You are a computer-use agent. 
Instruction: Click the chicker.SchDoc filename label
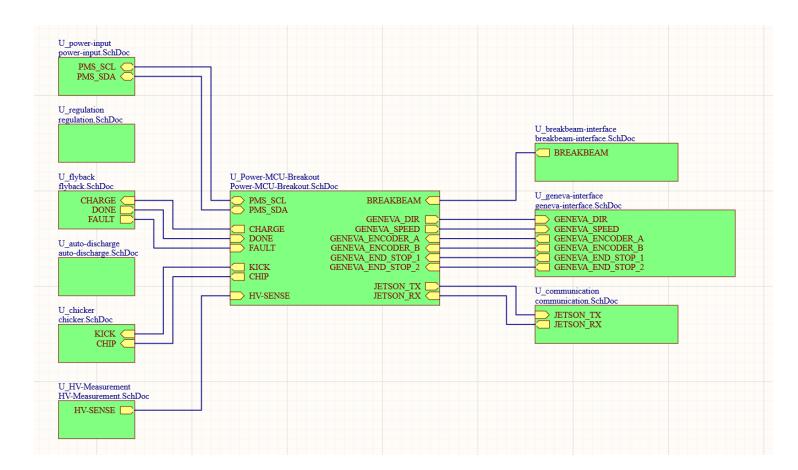(x=86, y=319)
